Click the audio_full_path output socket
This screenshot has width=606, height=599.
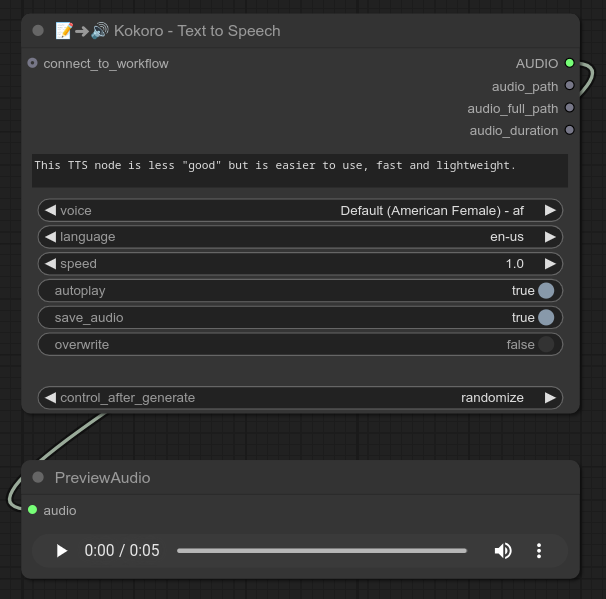point(569,108)
